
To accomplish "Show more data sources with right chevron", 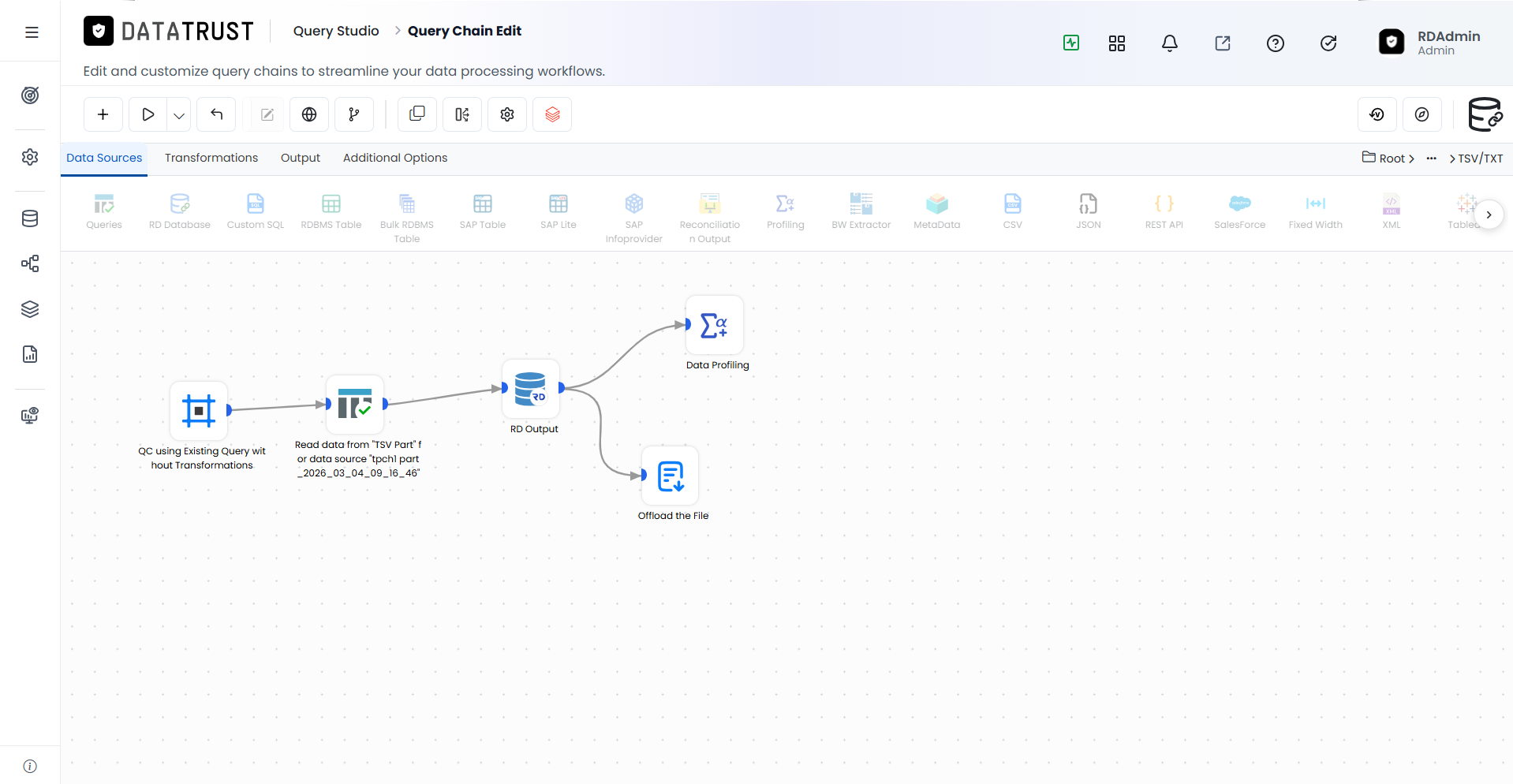I will (1489, 215).
